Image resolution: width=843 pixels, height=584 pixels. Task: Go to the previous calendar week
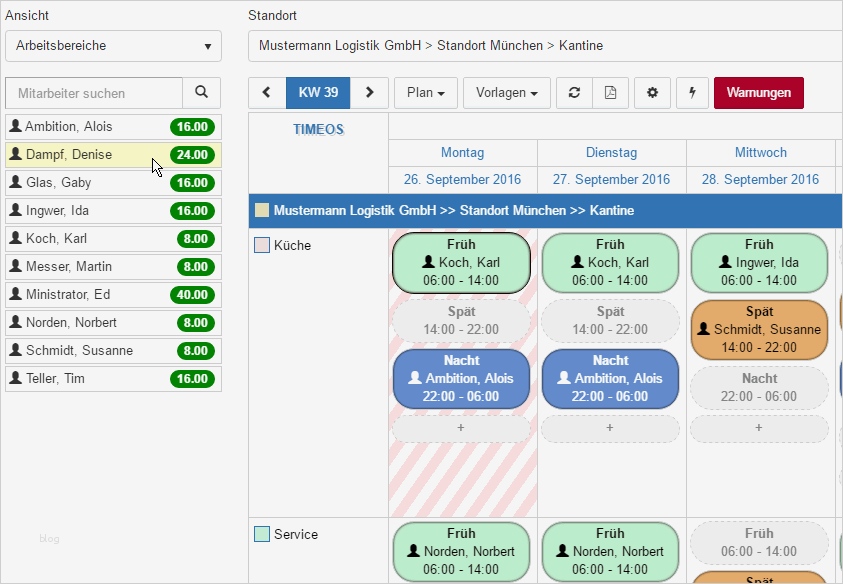tap(267, 92)
